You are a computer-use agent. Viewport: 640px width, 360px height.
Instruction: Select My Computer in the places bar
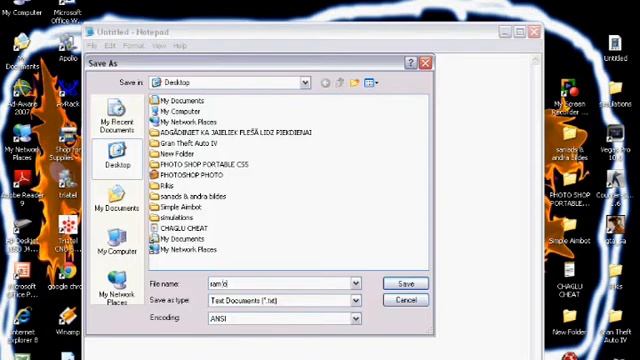[x=117, y=242]
